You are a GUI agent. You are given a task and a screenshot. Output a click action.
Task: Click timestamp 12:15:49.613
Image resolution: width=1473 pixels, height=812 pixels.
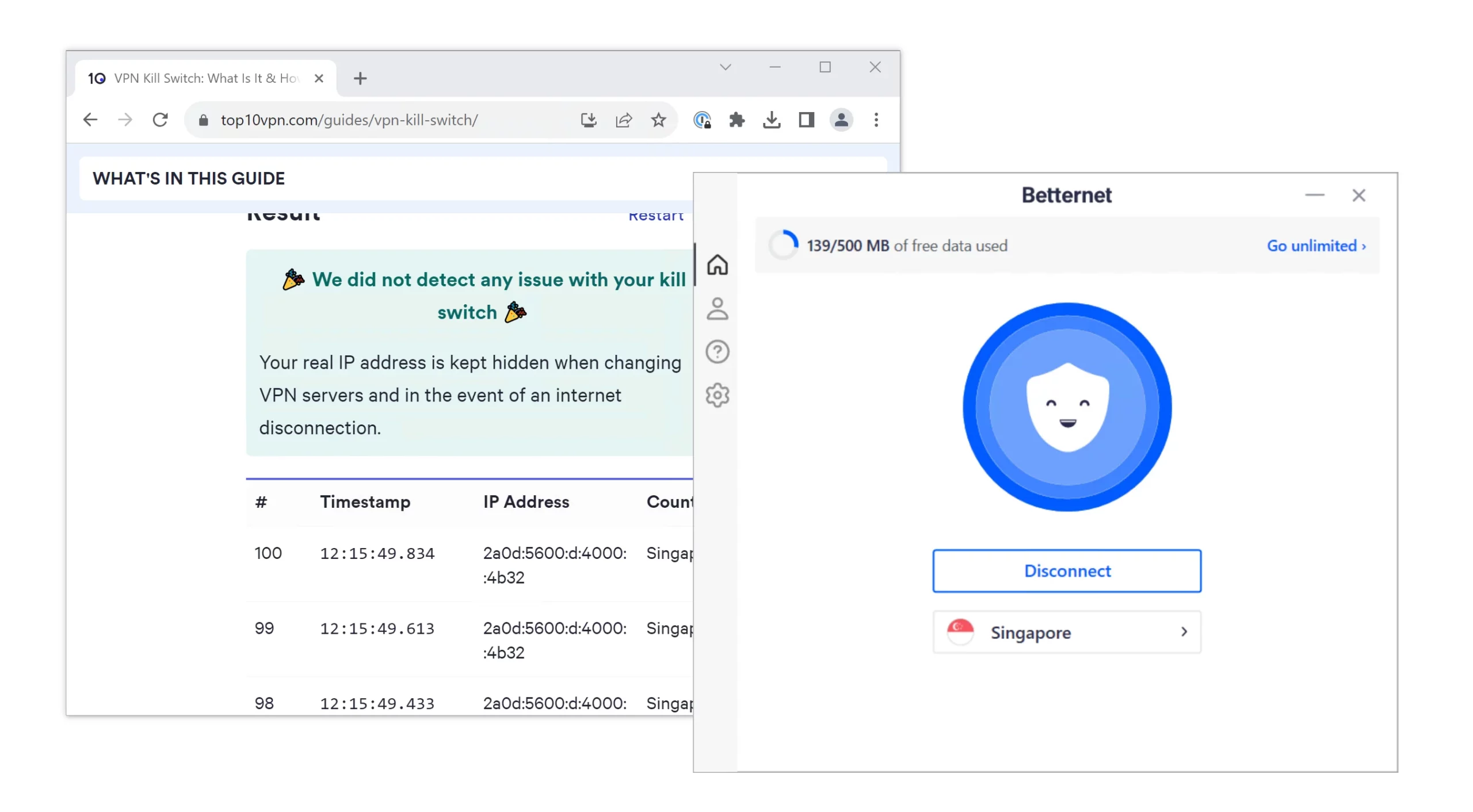[x=377, y=629]
